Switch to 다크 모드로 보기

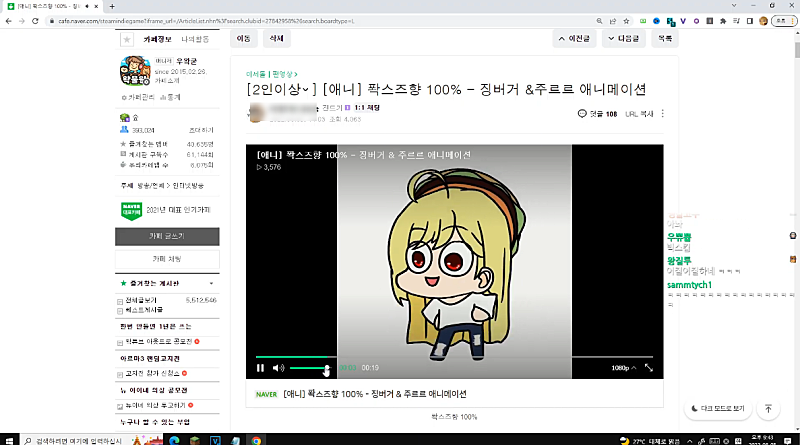[718, 409]
